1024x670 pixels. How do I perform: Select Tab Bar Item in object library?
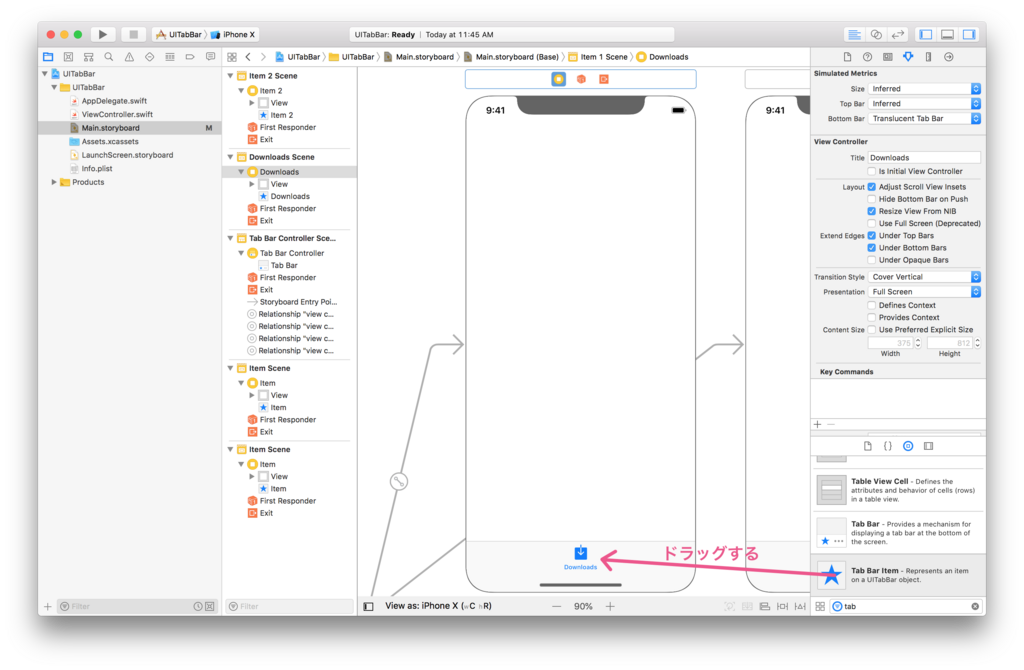pos(899,575)
